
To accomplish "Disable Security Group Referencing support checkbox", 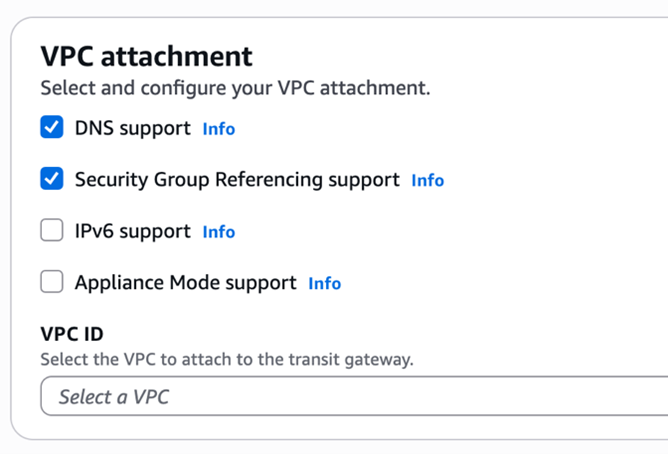I will click(x=52, y=180).
